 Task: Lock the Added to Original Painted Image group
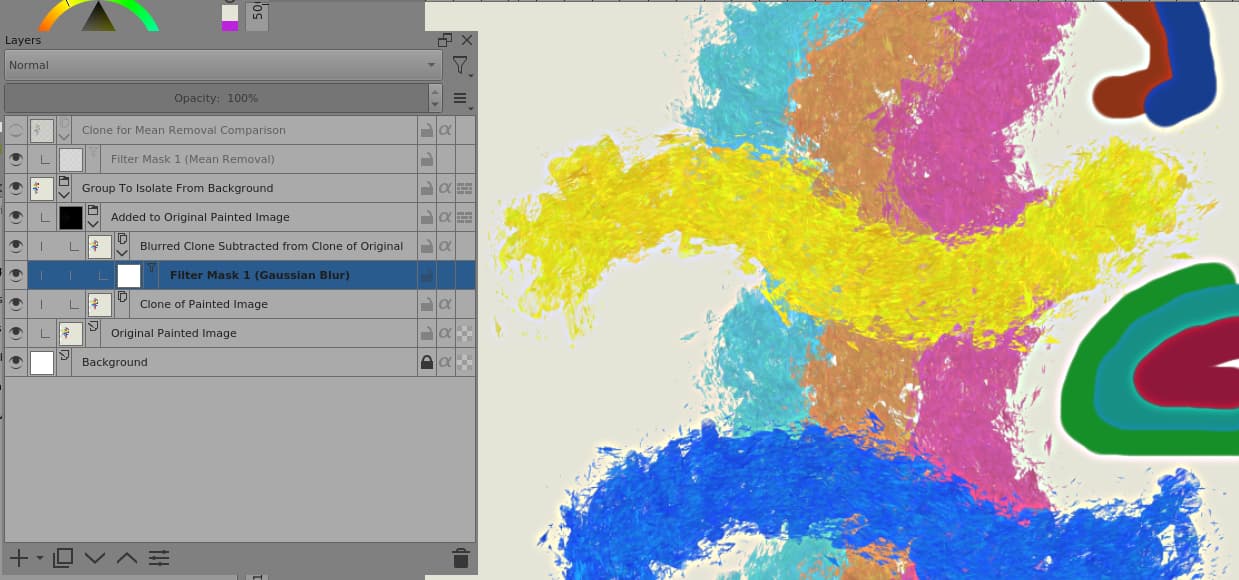pos(427,217)
